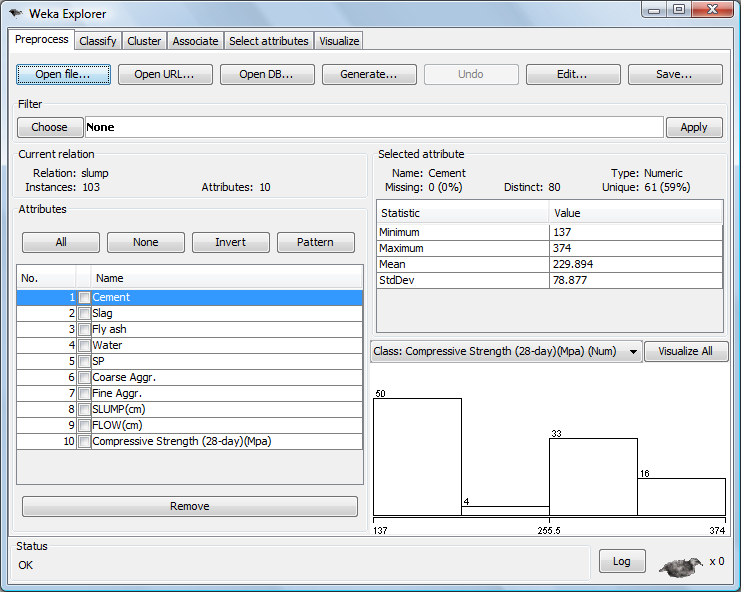This screenshot has height=592, width=741.
Task: Click the histogram bar labeled 33
Action: point(593,477)
